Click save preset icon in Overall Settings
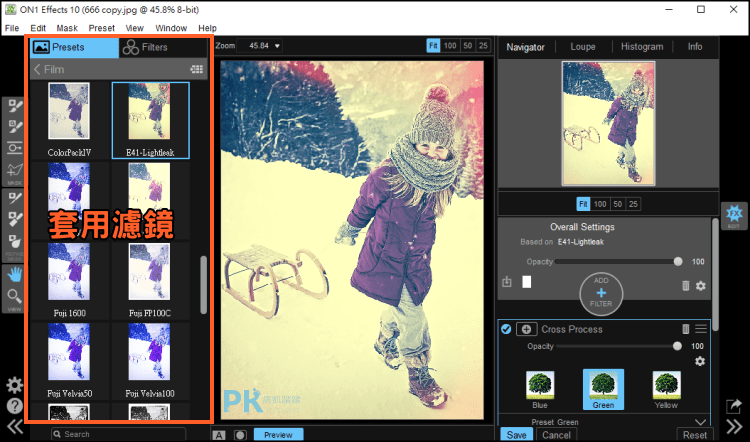The image size is (750, 442). pos(507,282)
